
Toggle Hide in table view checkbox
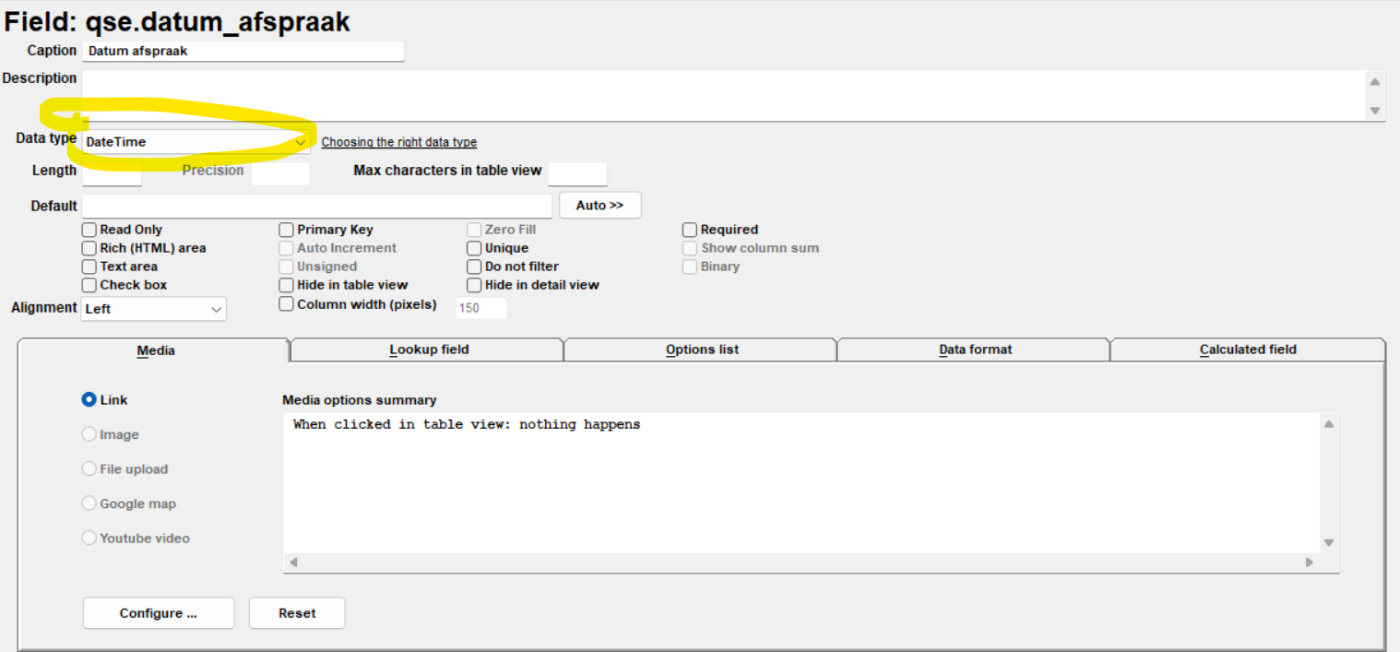pos(287,285)
